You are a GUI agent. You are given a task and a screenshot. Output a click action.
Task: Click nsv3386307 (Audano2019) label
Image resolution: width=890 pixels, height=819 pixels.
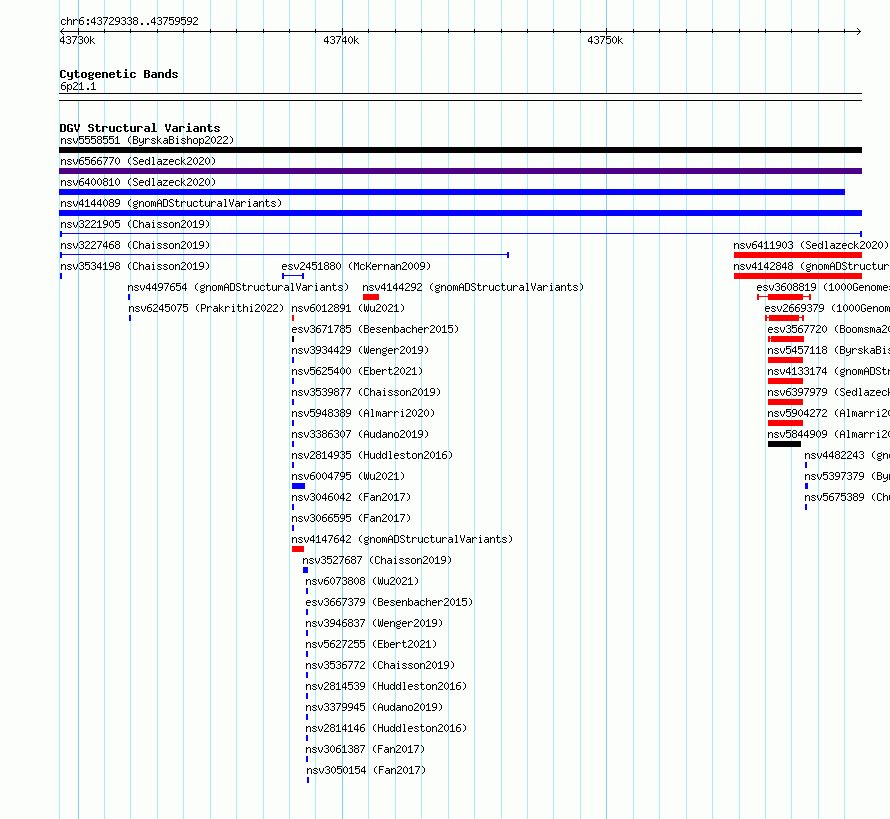(x=360, y=434)
